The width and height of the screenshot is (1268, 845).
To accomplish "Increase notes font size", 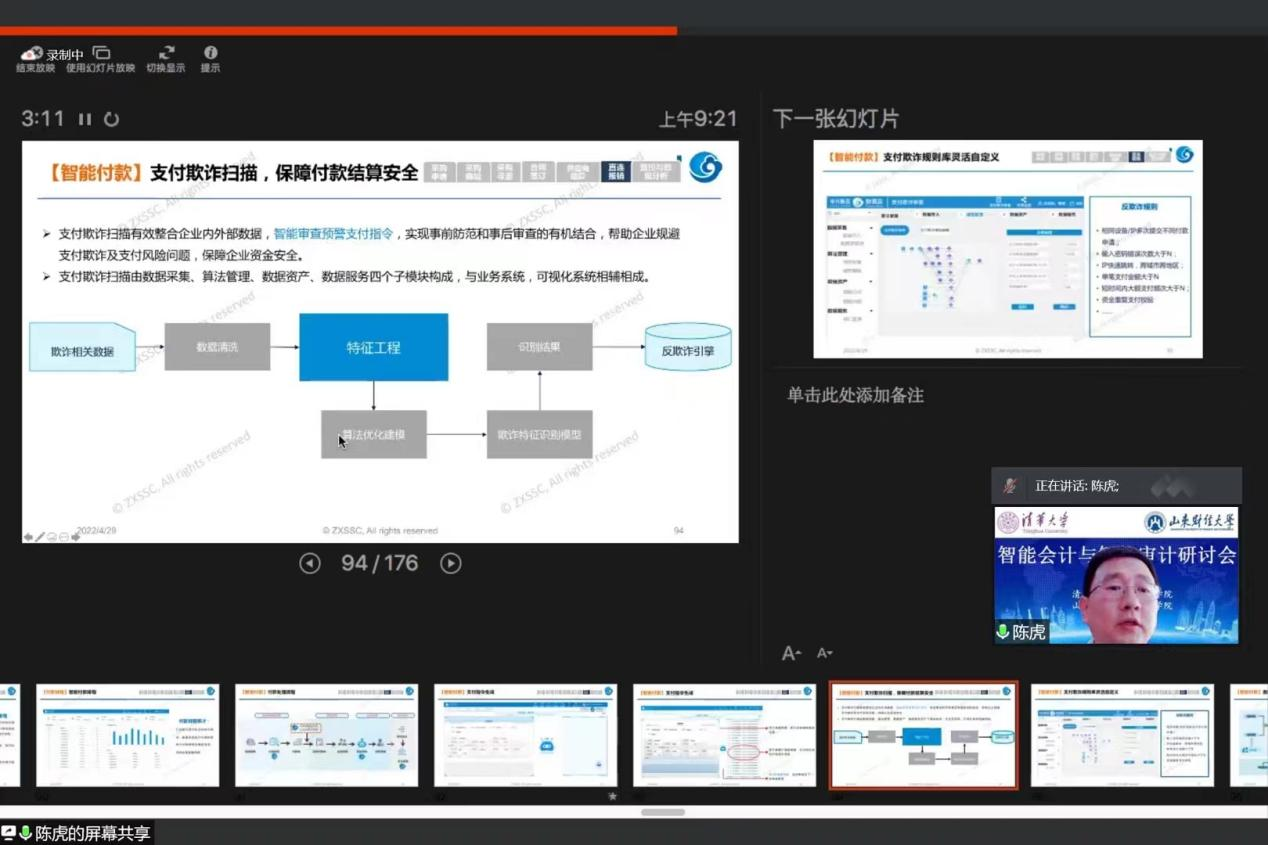I will tap(791, 653).
